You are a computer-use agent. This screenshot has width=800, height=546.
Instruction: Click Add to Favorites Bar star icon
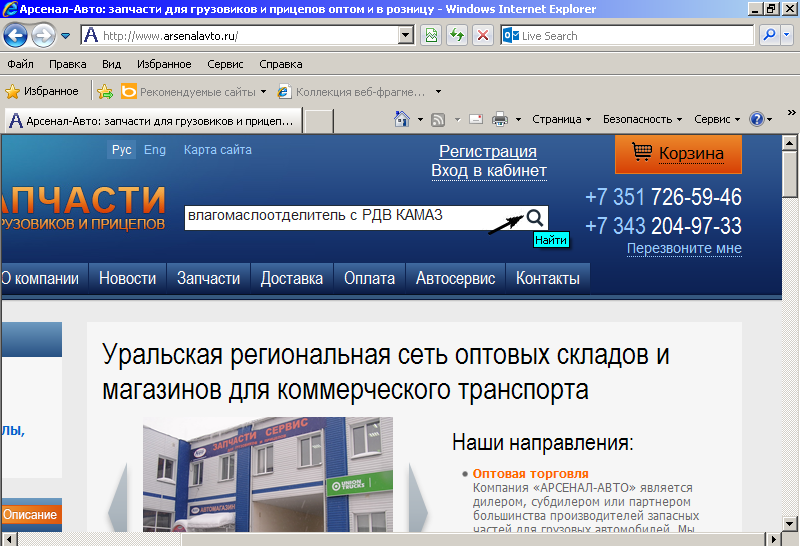pos(105,91)
